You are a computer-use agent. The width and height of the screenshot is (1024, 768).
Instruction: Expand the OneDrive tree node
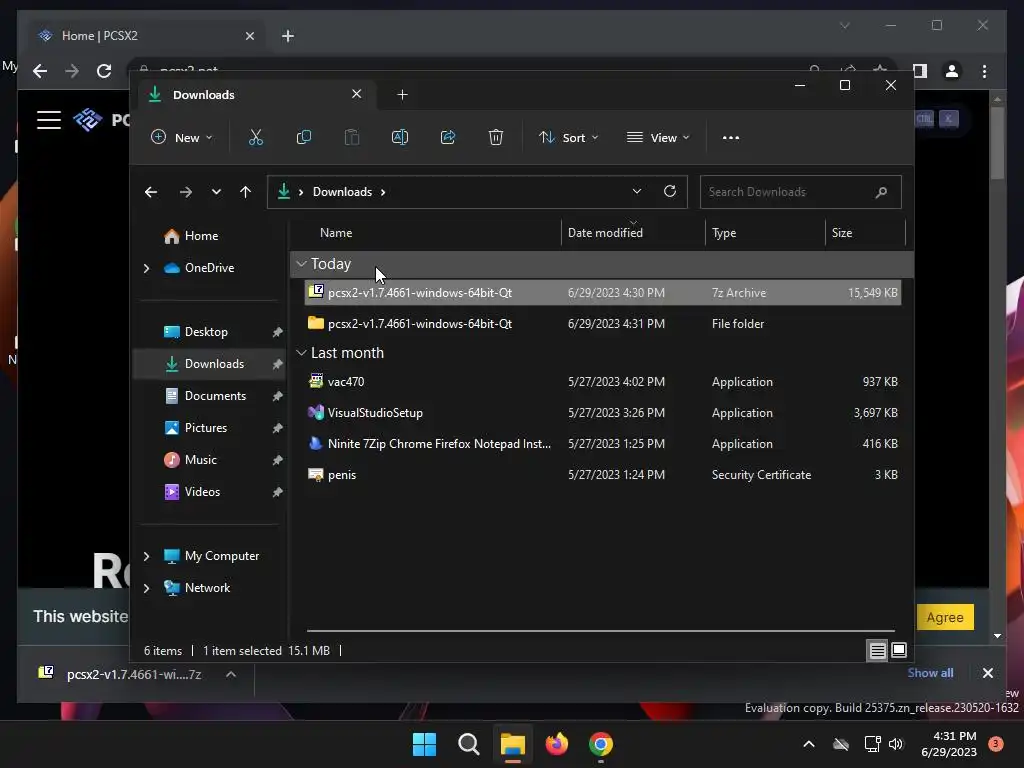[x=146, y=268]
